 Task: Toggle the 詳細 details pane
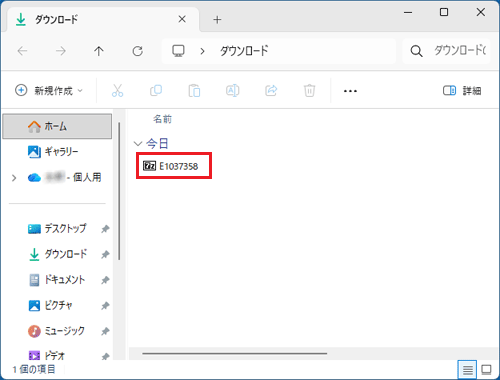click(462, 90)
